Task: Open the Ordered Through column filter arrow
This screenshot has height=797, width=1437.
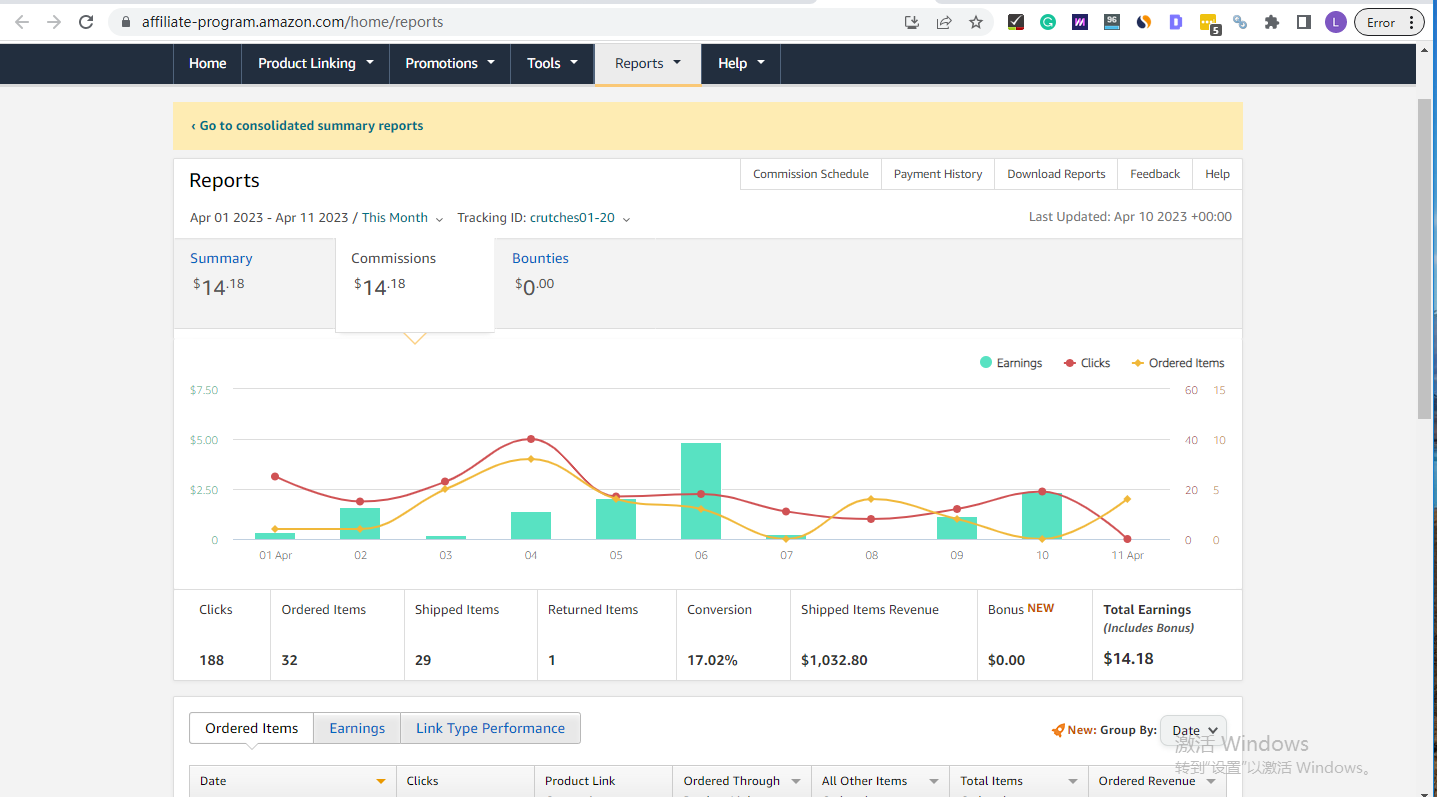Action: (796, 781)
